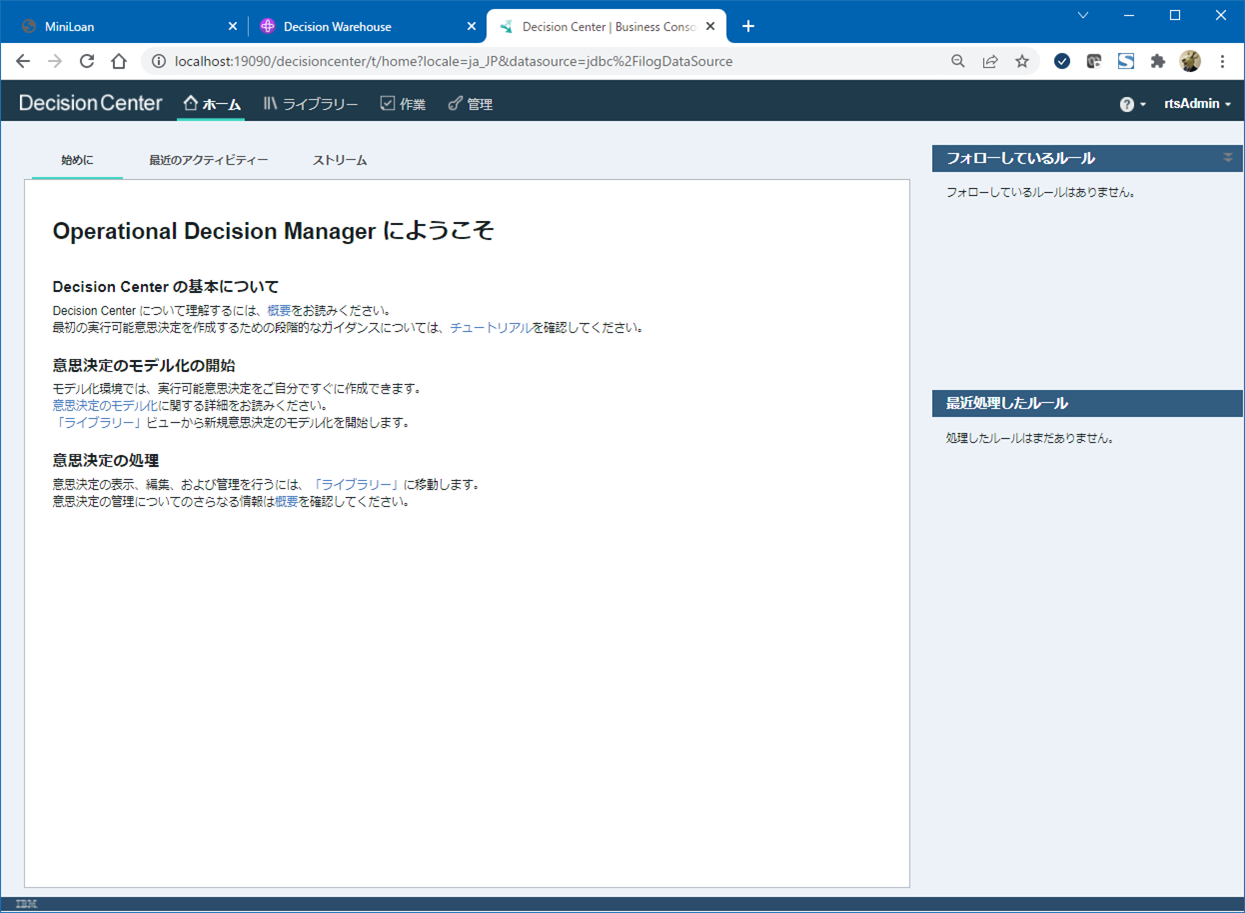Close the MiniLoan tab

(232, 26)
